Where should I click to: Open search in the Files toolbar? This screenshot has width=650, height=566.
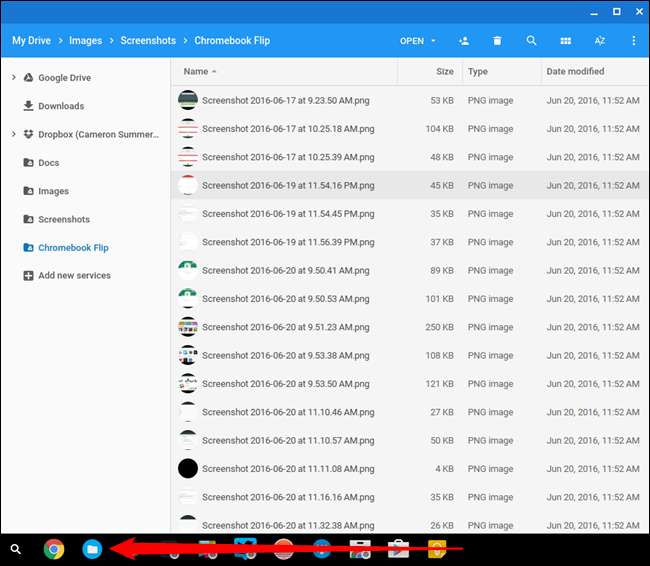pyautogui.click(x=531, y=41)
